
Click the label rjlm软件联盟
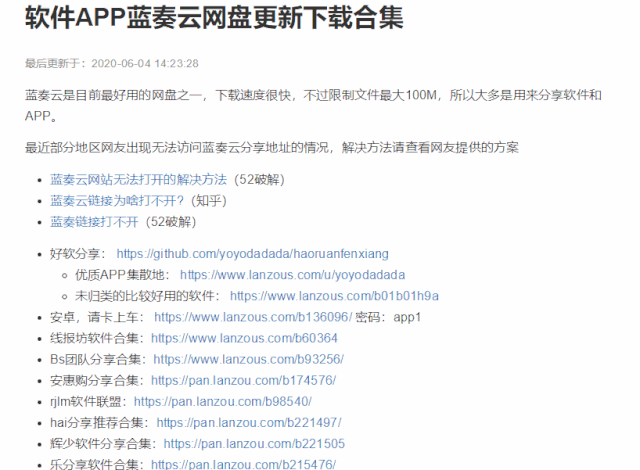coord(86,402)
